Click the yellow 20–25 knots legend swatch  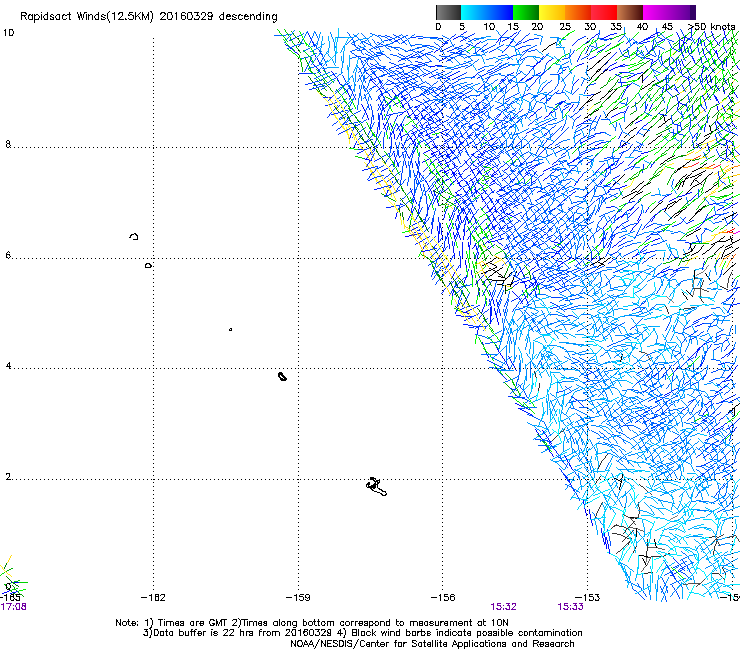(x=552, y=12)
